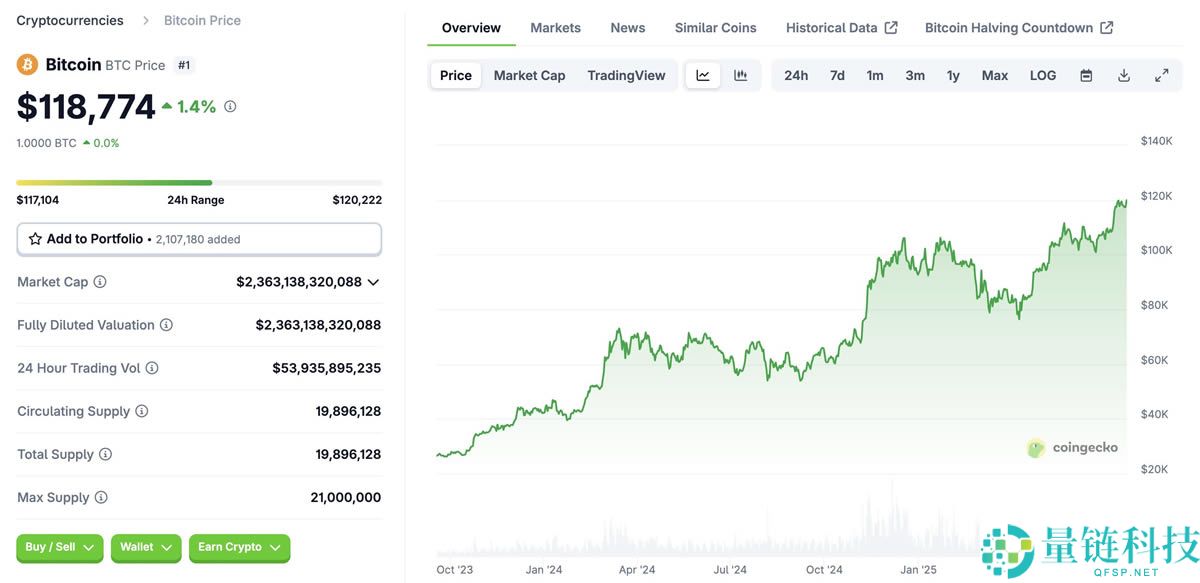Image resolution: width=1200 pixels, height=583 pixels.
Task: Click info icon beside Circulating Supply
Action: 142,411
